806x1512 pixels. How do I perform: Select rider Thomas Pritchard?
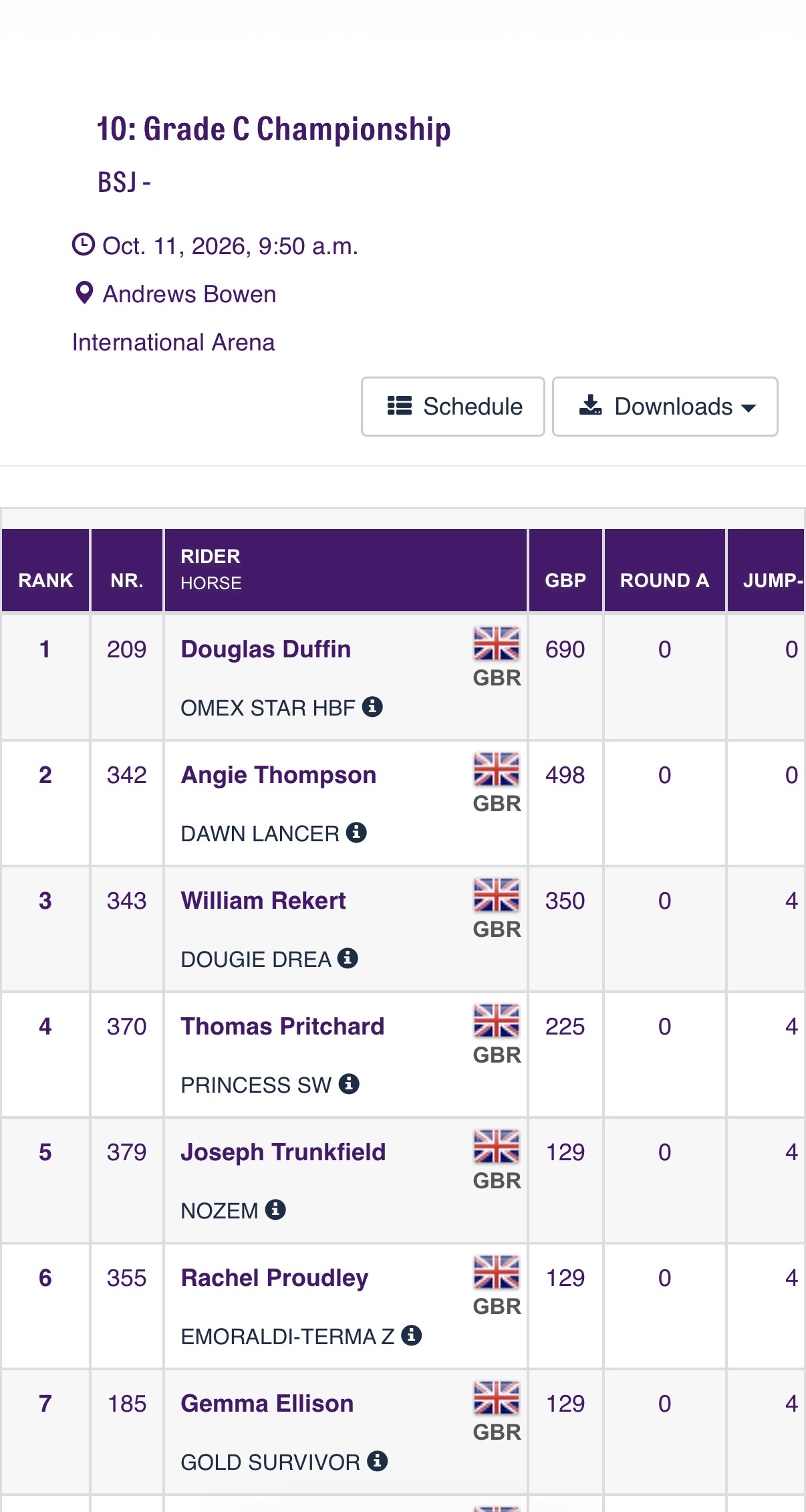coord(283,1027)
